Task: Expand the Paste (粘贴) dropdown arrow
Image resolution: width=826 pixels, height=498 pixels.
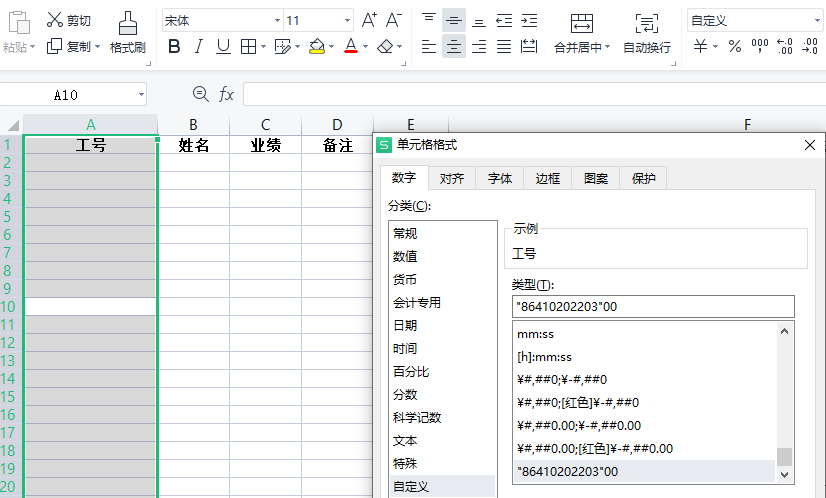Action: point(33,47)
